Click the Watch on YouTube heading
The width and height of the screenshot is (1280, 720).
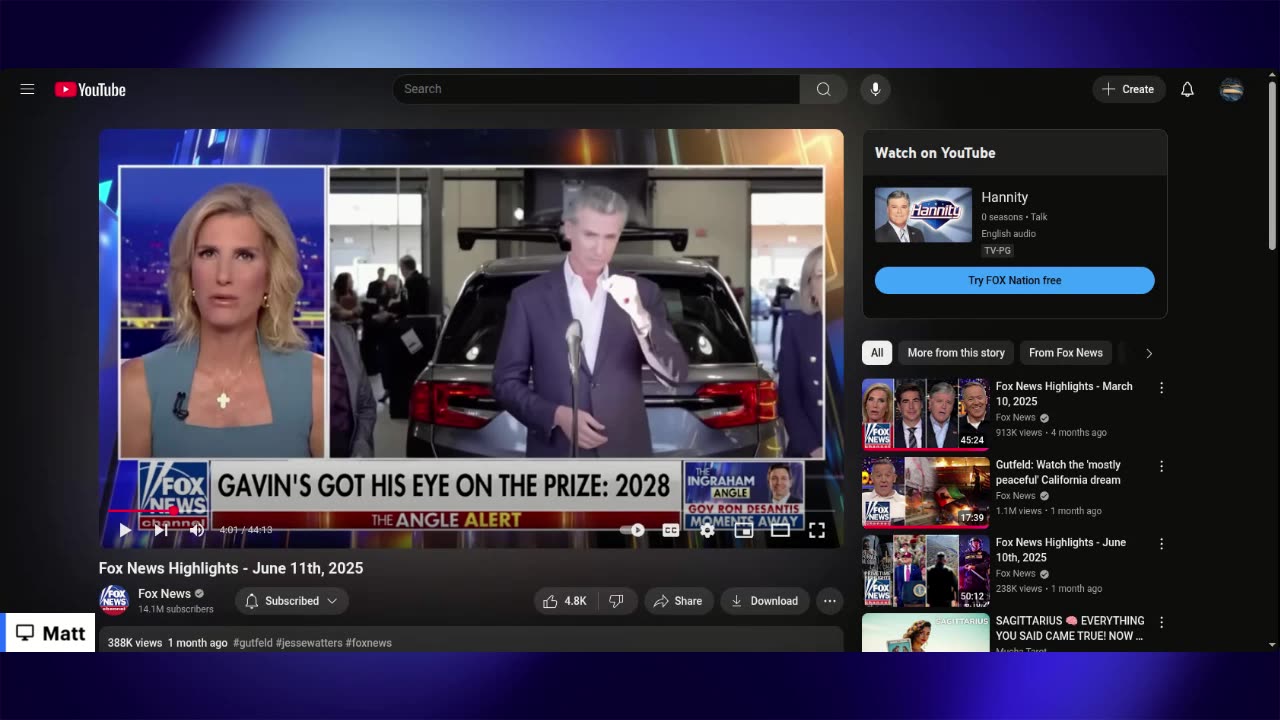[935, 153]
